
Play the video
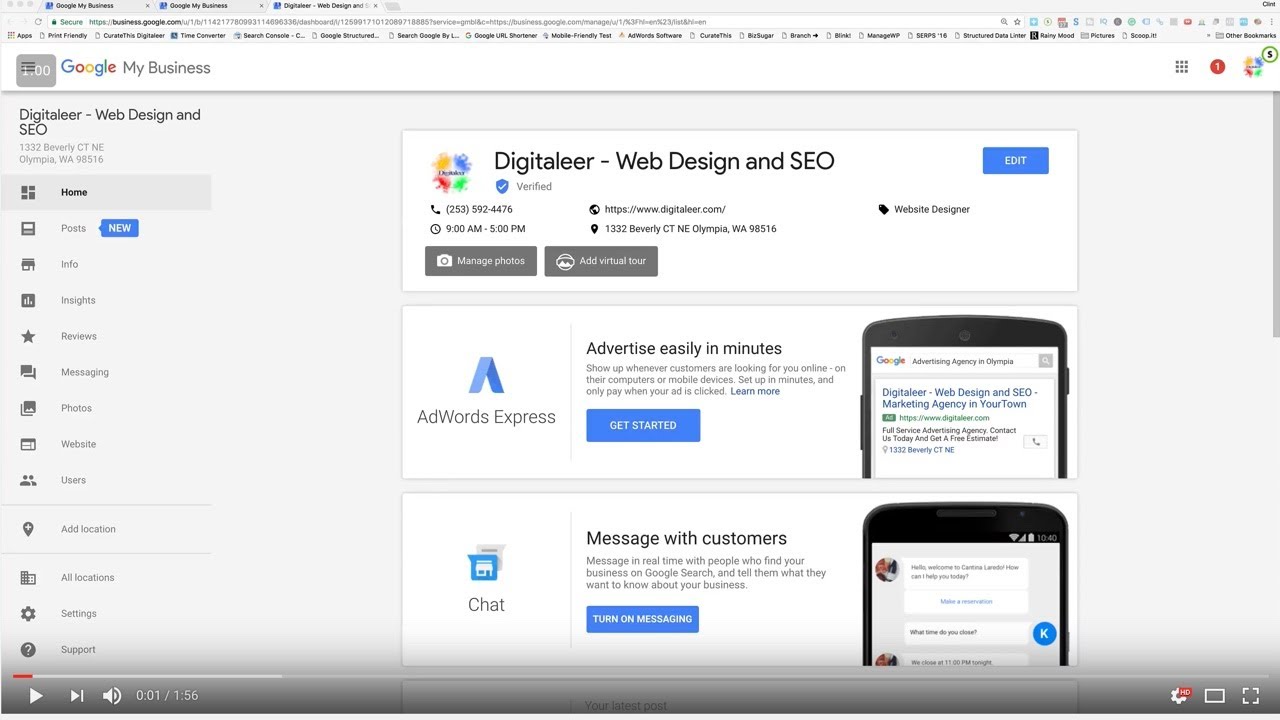pos(36,696)
